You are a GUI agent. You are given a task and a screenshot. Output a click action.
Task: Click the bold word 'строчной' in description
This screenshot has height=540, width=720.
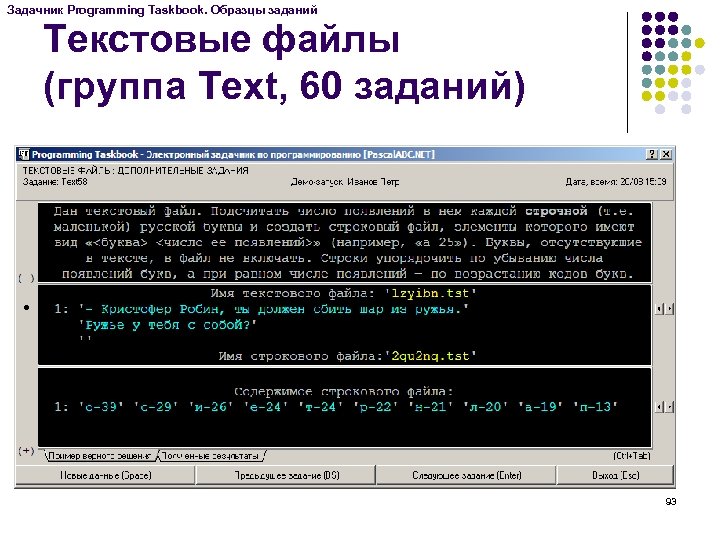pyautogui.click(x=556, y=211)
